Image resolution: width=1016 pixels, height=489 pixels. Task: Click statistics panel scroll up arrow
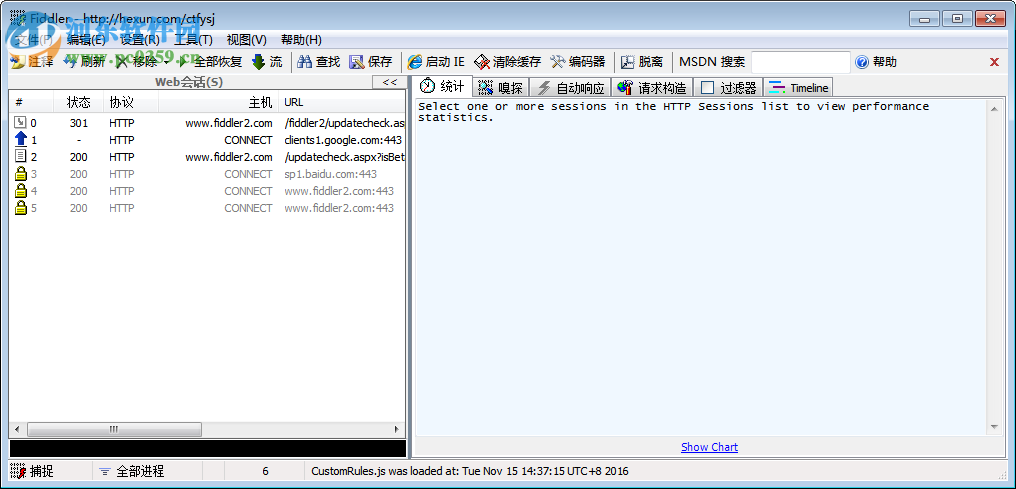(x=994, y=109)
